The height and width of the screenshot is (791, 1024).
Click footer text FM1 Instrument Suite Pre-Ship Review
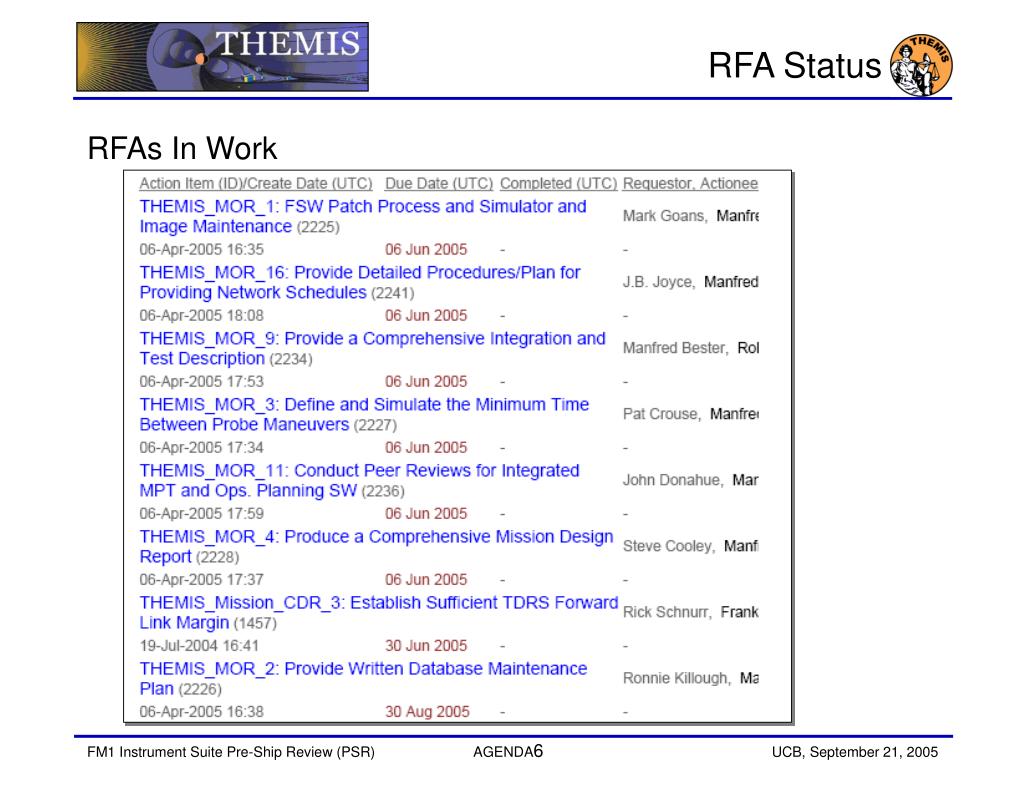point(231,752)
